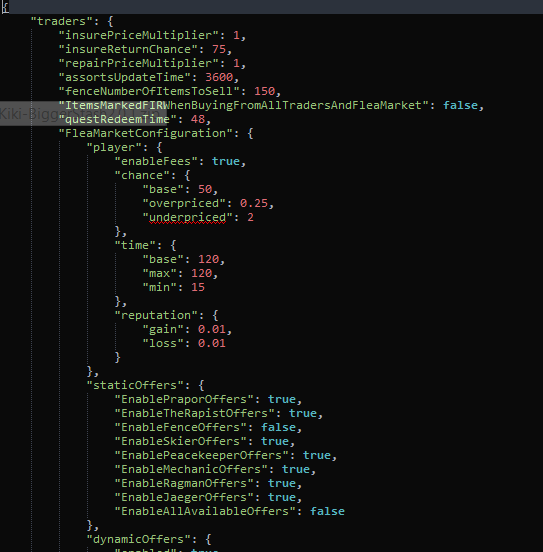Click the 150 value of fenceNumberOfItemsToSell
543x552 pixels.
264,91
